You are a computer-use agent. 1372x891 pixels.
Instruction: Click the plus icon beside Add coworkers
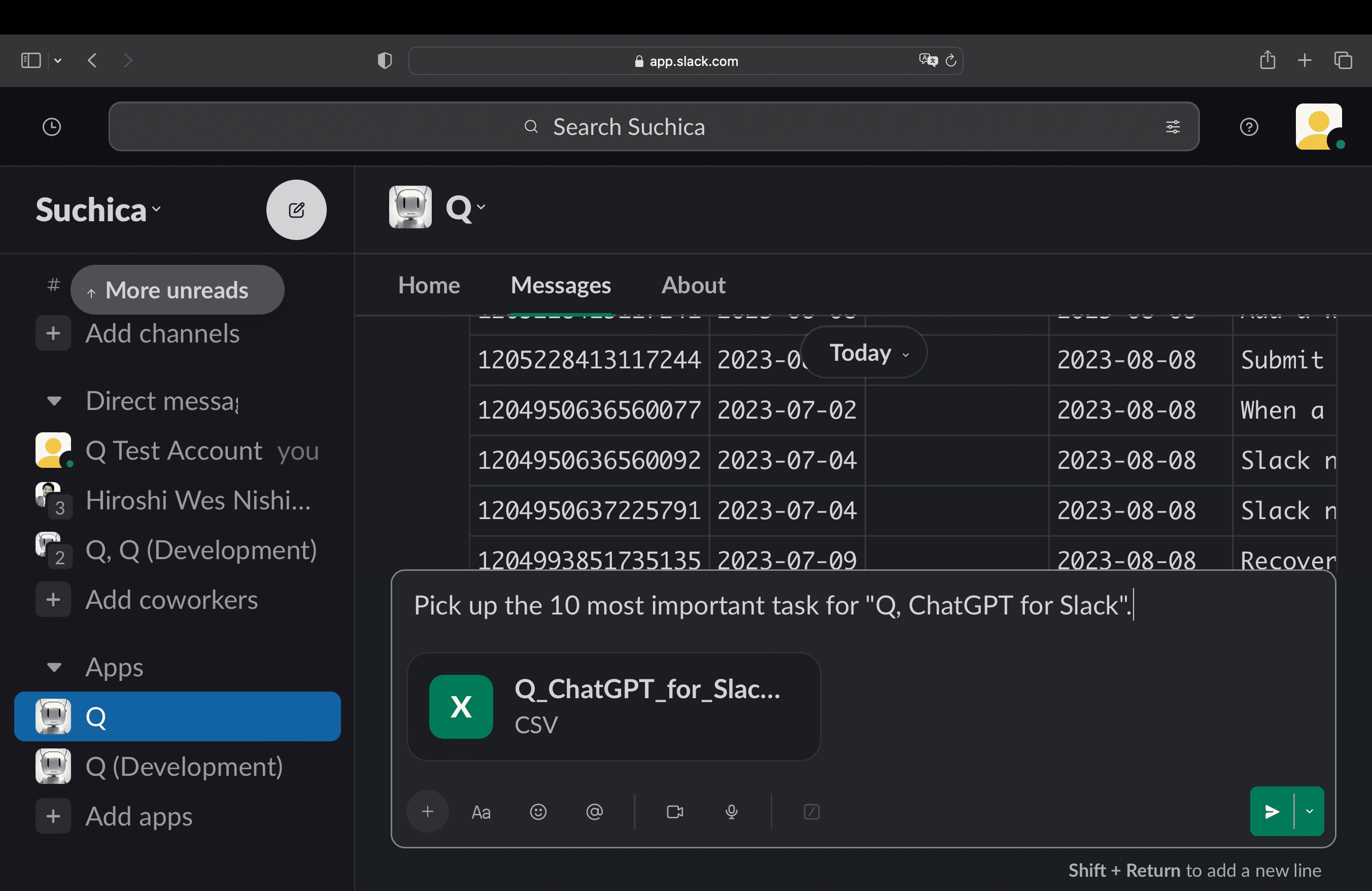(53, 600)
